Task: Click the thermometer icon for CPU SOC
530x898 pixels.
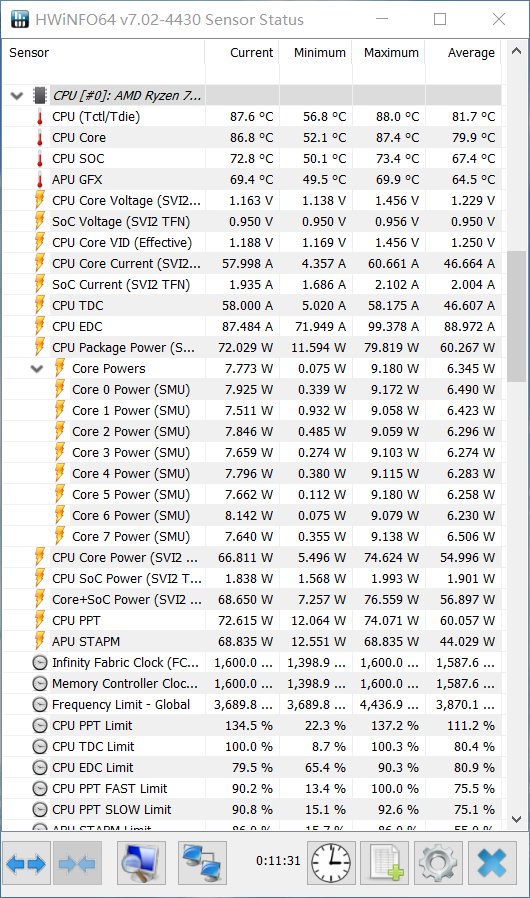Action: (x=40, y=159)
